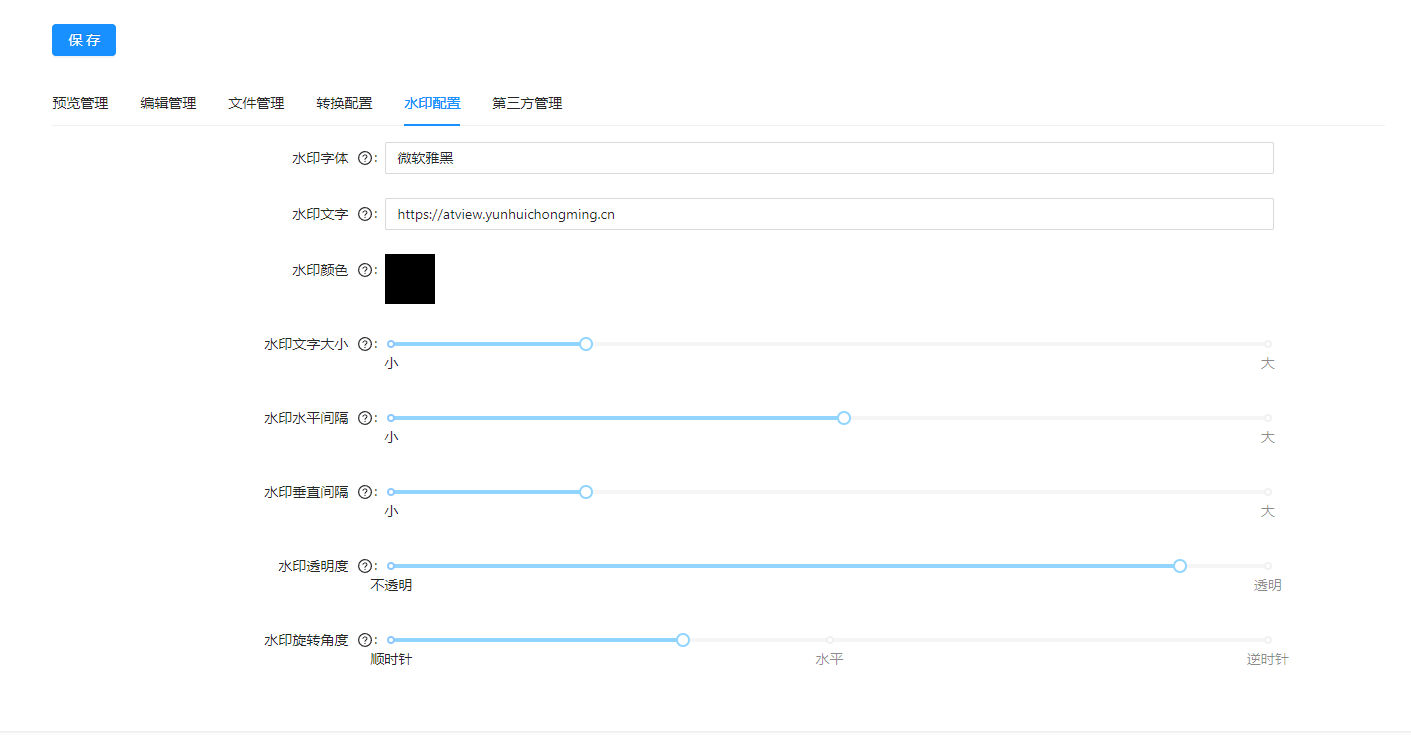Image resolution: width=1411 pixels, height=740 pixels.
Task: Click help icon next to 水印字体
Action: pyautogui.click(x=365, y=158)
